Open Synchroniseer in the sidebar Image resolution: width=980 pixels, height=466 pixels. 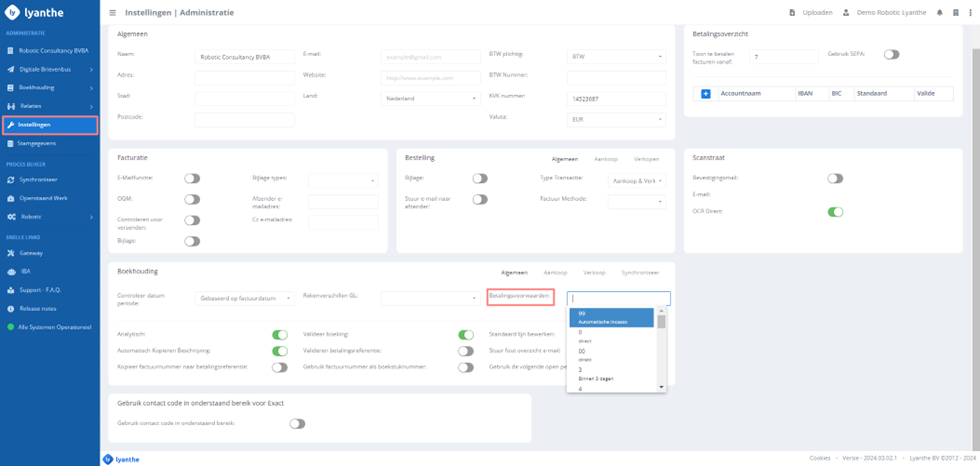tap(40, 180)
